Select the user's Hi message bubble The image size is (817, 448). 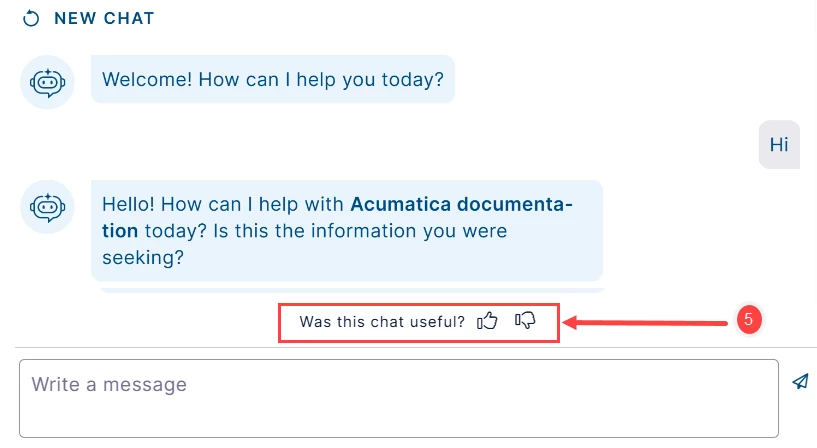click(779, 144)
